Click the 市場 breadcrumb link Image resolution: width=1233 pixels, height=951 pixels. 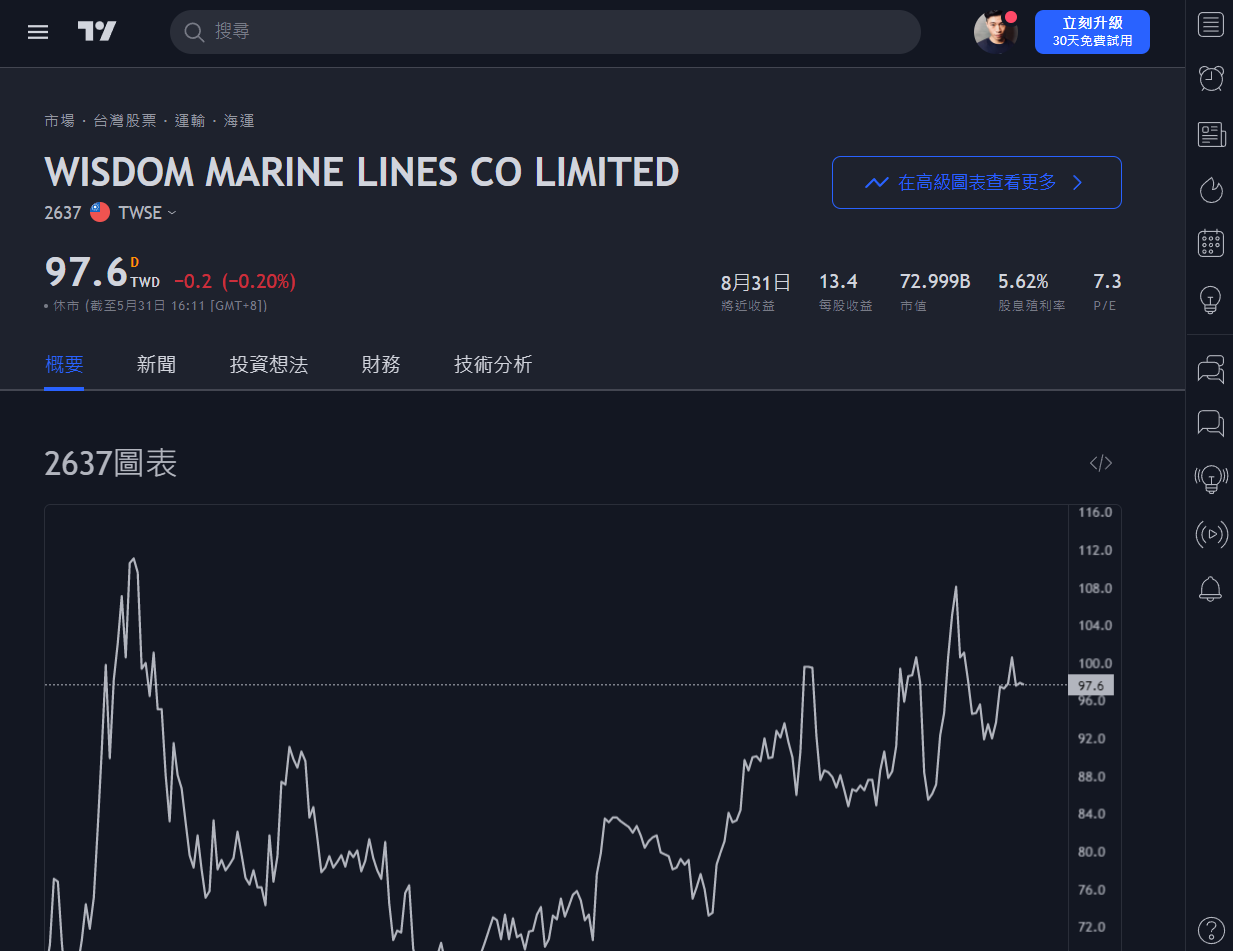60,121
